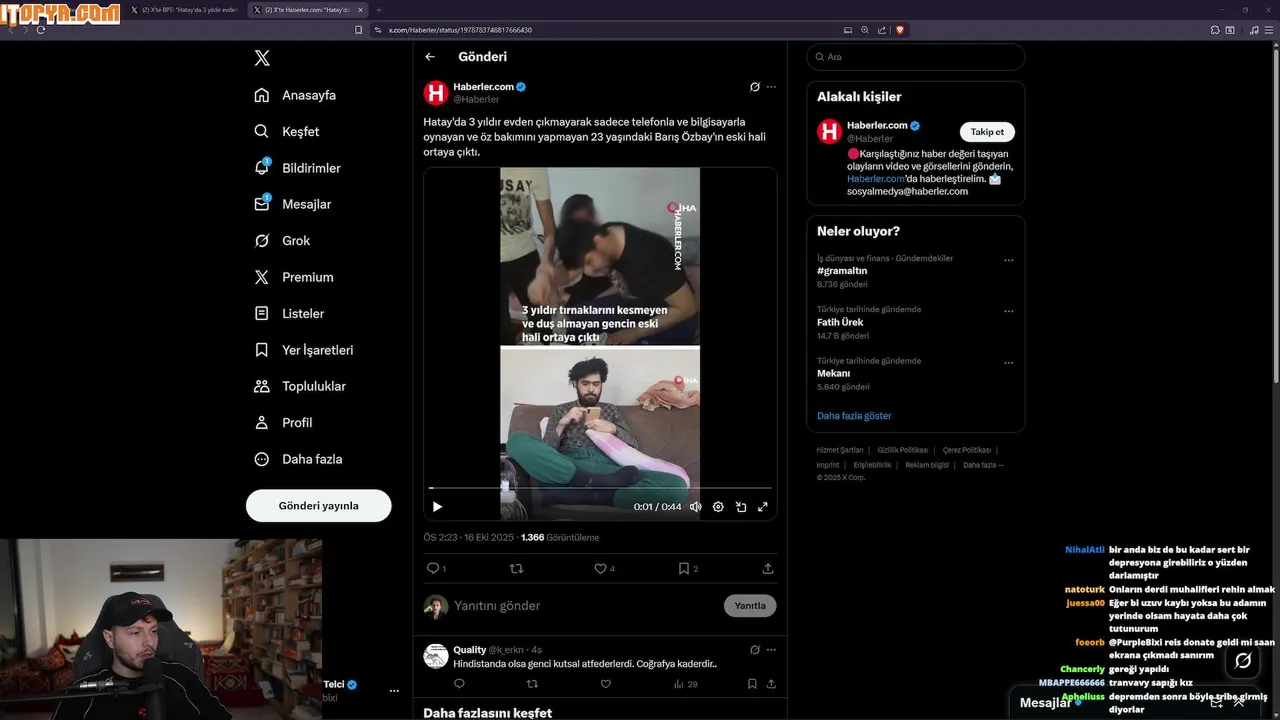The image size is (1280, 720).
Task: Switch to the X'te BPT browser tab
Action: click(x=184, y=10)
